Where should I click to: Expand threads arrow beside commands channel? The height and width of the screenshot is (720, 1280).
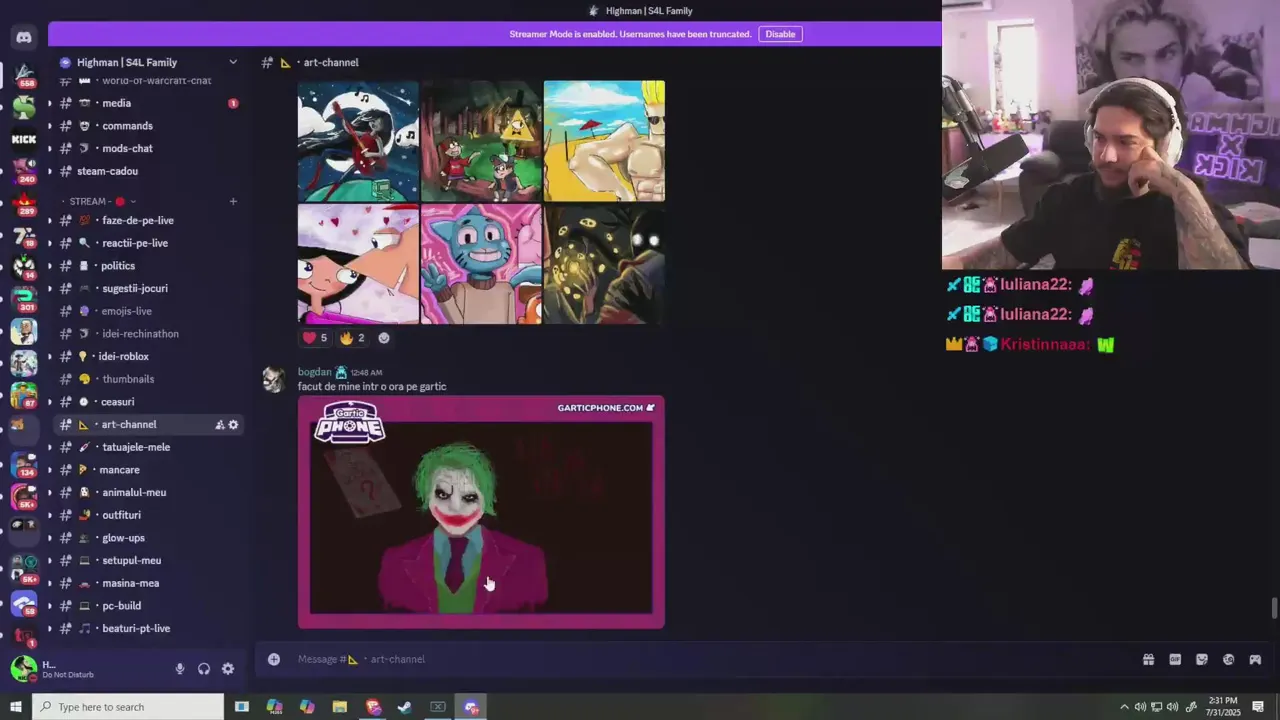click(50, 126)
